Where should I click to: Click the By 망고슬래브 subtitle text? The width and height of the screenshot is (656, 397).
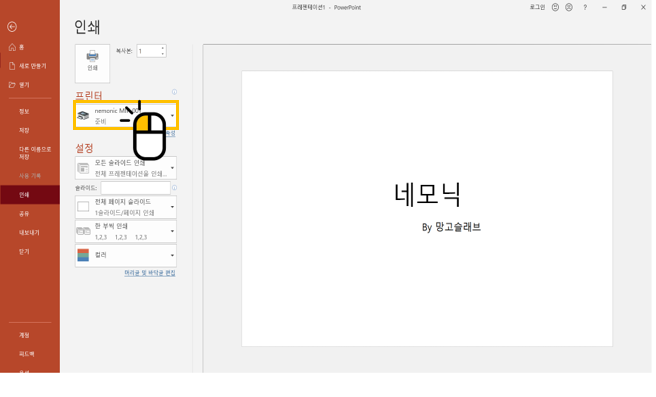coord(451,227)
